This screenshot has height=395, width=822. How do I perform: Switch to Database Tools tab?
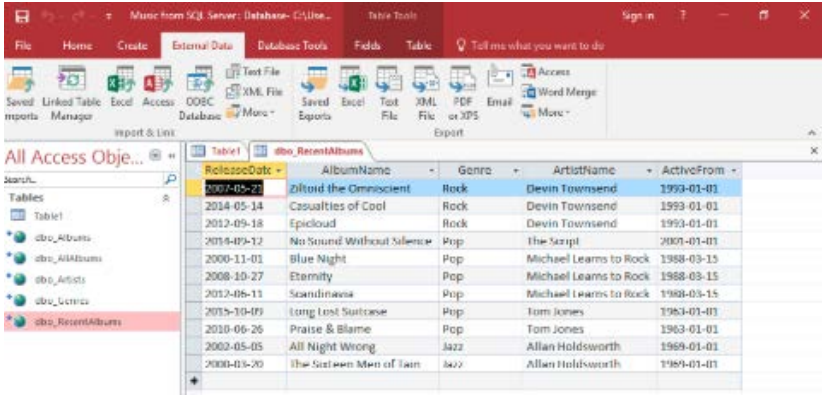pos(293,46)
